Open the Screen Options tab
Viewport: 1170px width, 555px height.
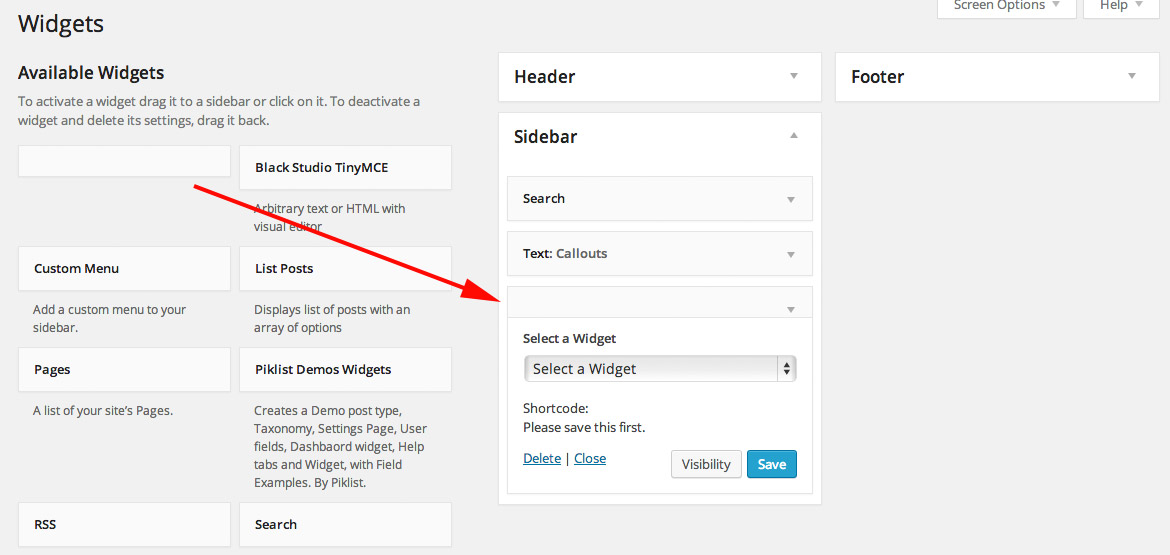click(1006, 6)
